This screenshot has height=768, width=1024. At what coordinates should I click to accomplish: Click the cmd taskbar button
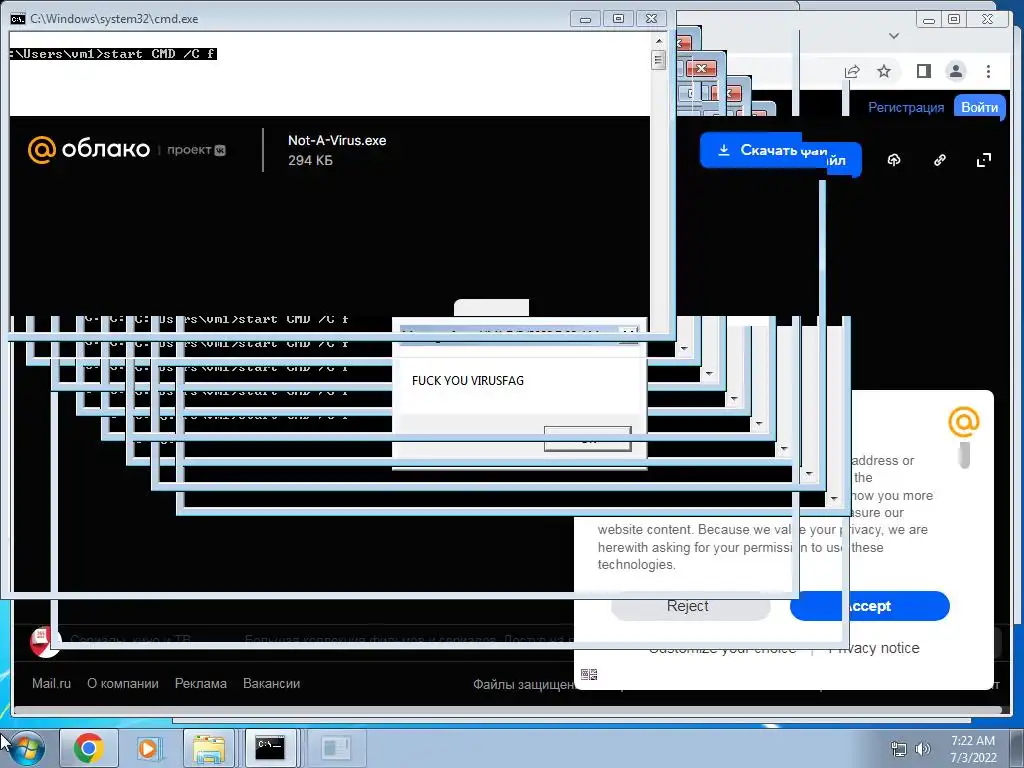pyautogui.click(x=270, y=748)
